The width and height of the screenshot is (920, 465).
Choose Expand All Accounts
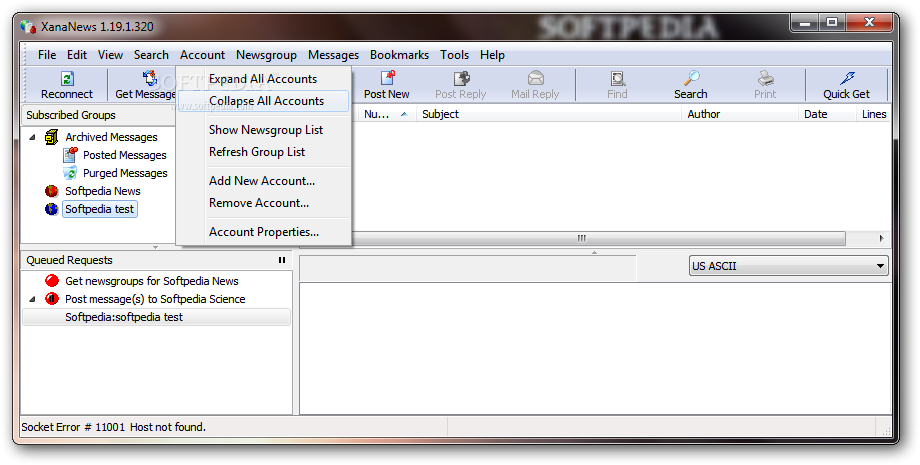click(263, 79)
